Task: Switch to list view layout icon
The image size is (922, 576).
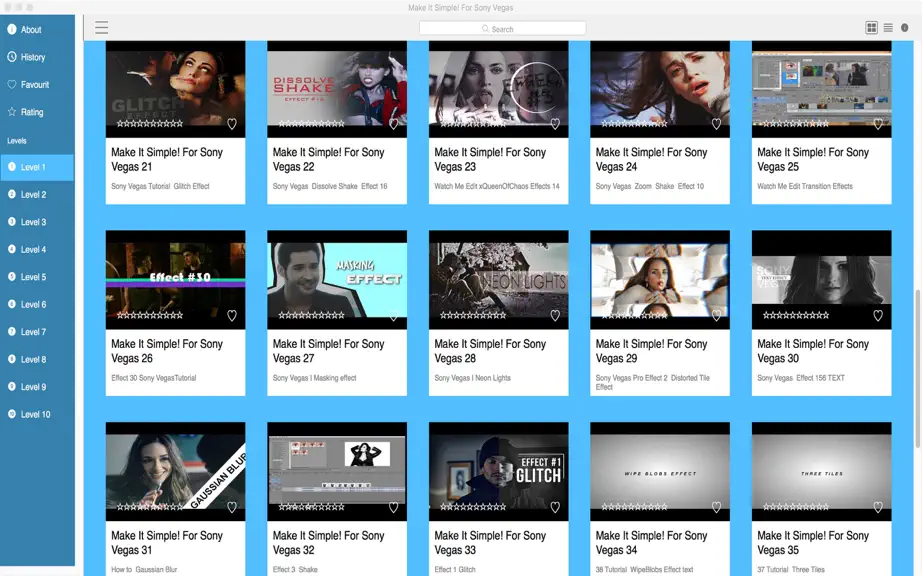Action: click(x=888, y=28)
